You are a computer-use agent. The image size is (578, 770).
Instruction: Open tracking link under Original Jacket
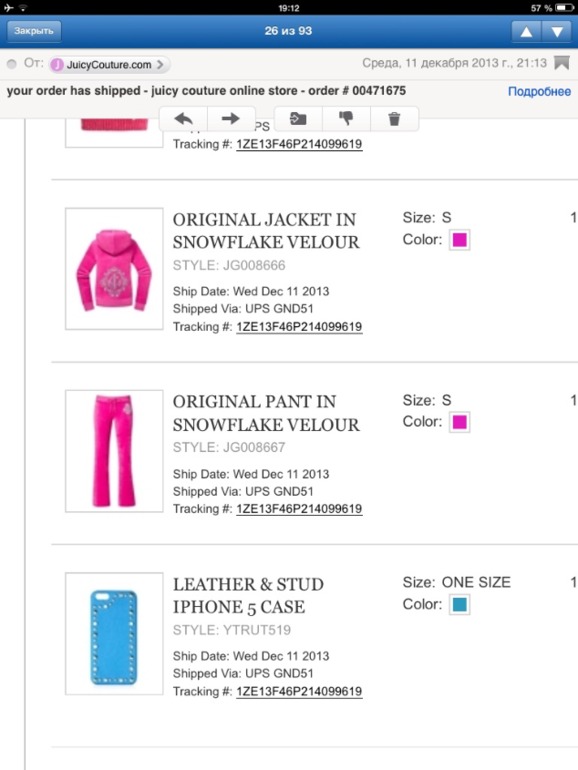point(299,327)
